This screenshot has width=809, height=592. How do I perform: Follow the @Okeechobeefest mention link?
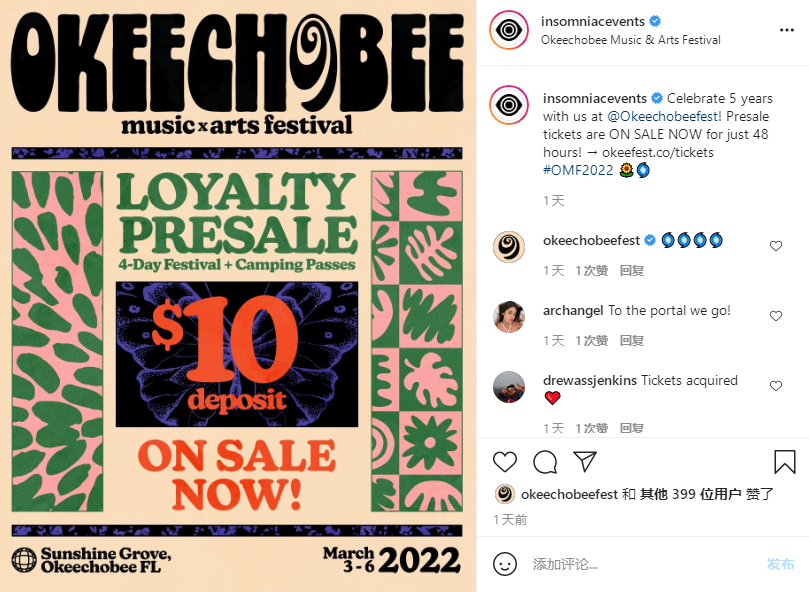(x=662, y=116)
